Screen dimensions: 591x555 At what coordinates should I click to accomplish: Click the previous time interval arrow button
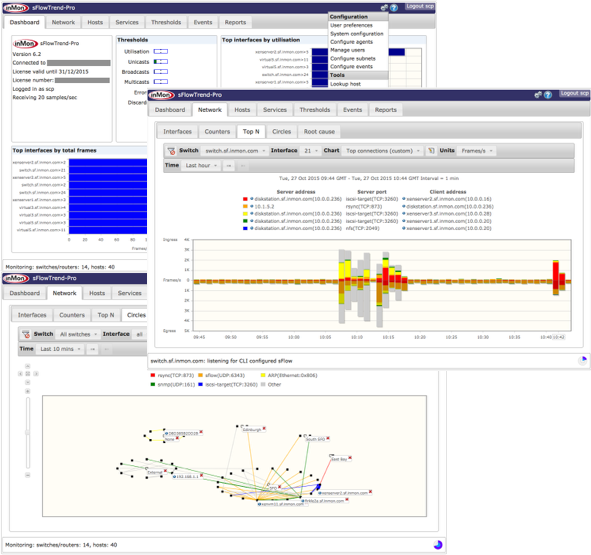pos(229,166)
